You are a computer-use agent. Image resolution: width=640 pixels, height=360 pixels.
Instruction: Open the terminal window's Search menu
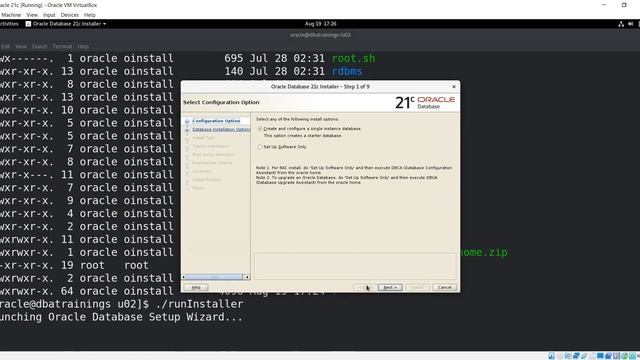coord(40,47)
